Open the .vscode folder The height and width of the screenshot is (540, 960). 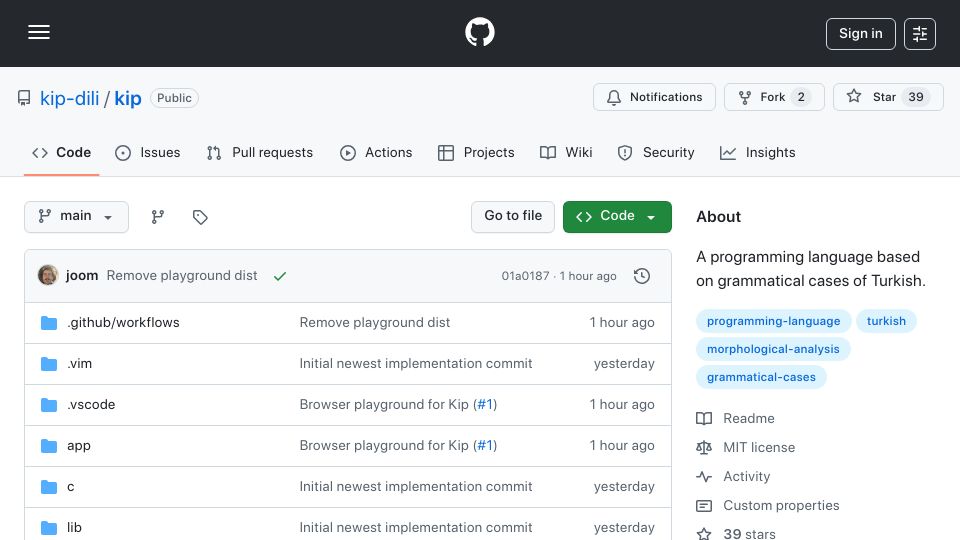pyautogui.click(x=91, y=405)
